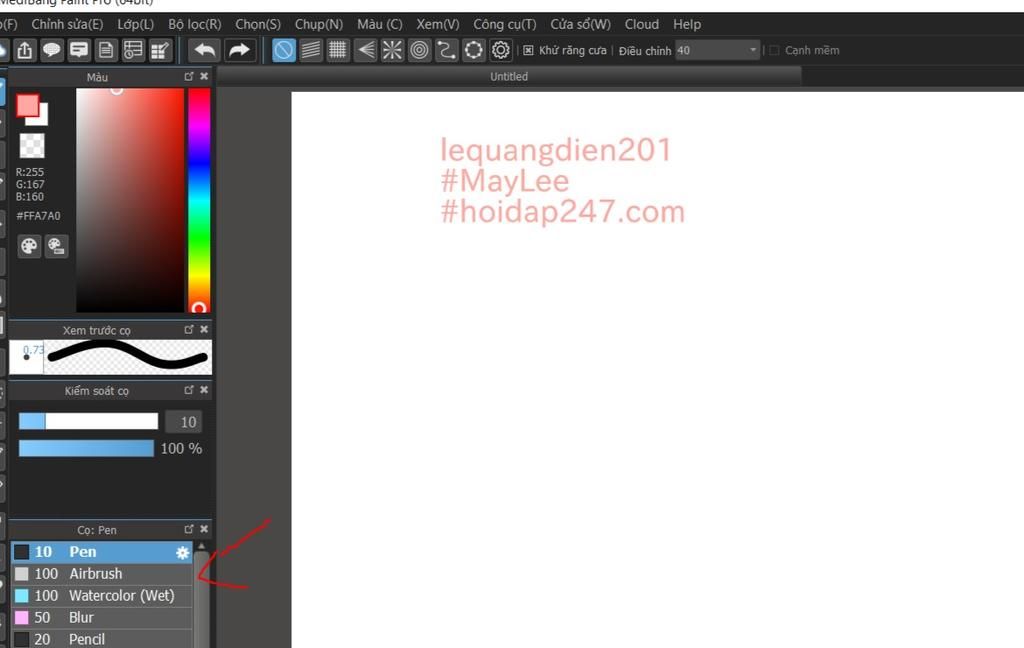Open the Màu (C) menu

pos(379,24)
